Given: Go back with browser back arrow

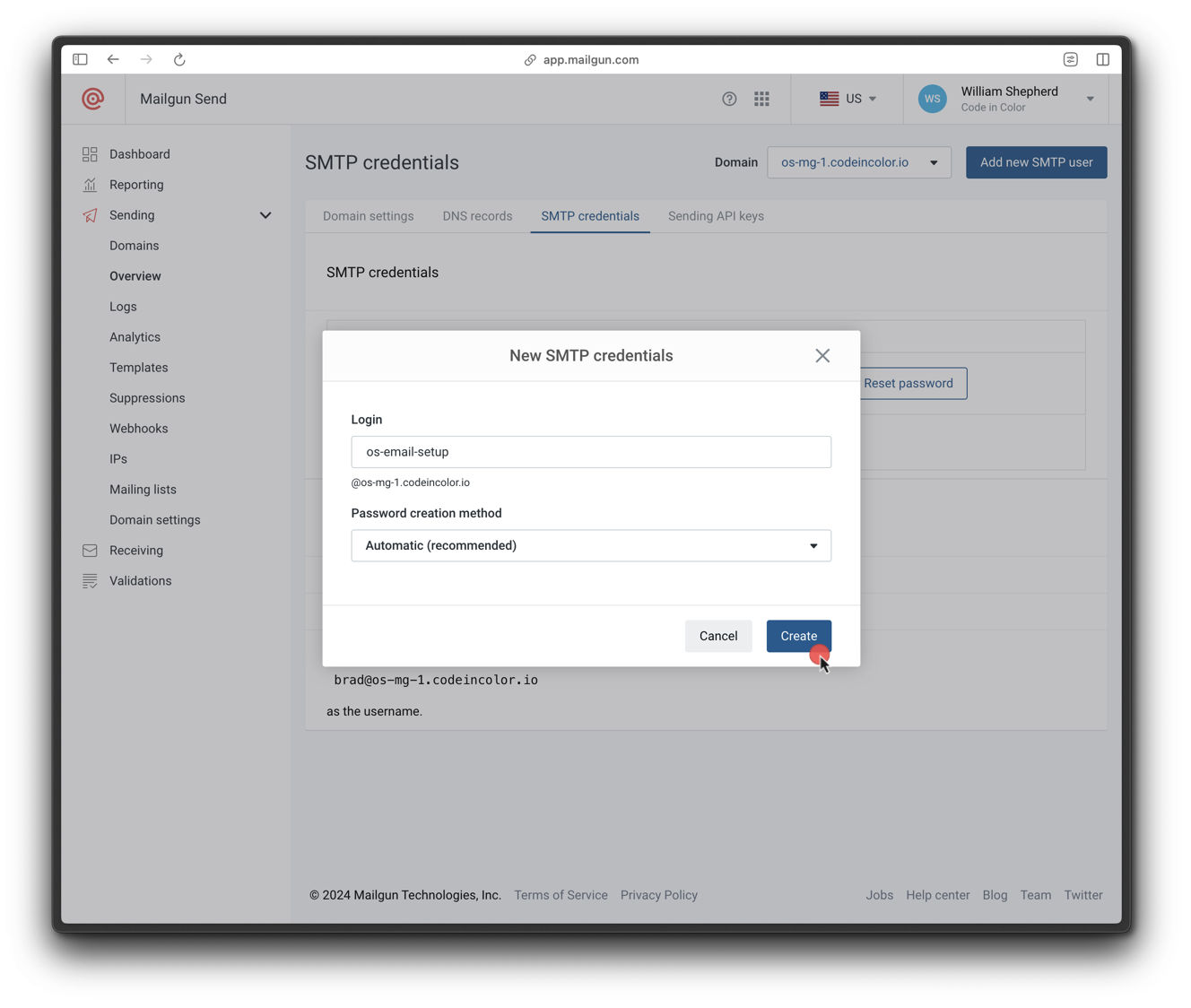Looking at the screenshot, I should click(113, 59).
